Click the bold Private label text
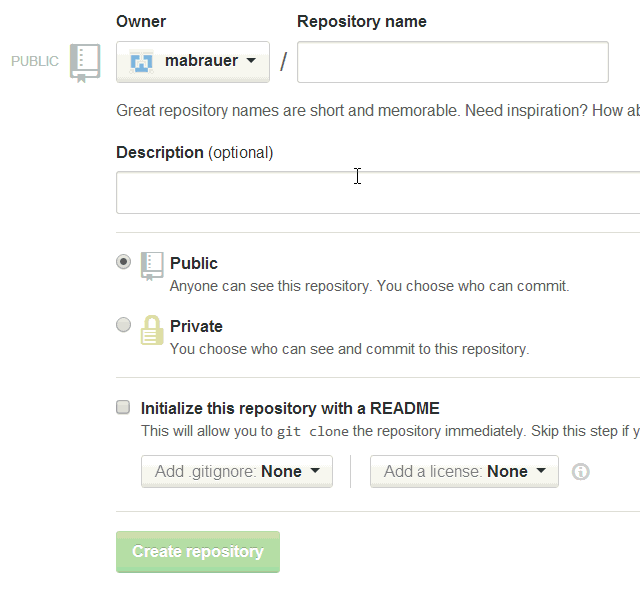 click(196, 326)
